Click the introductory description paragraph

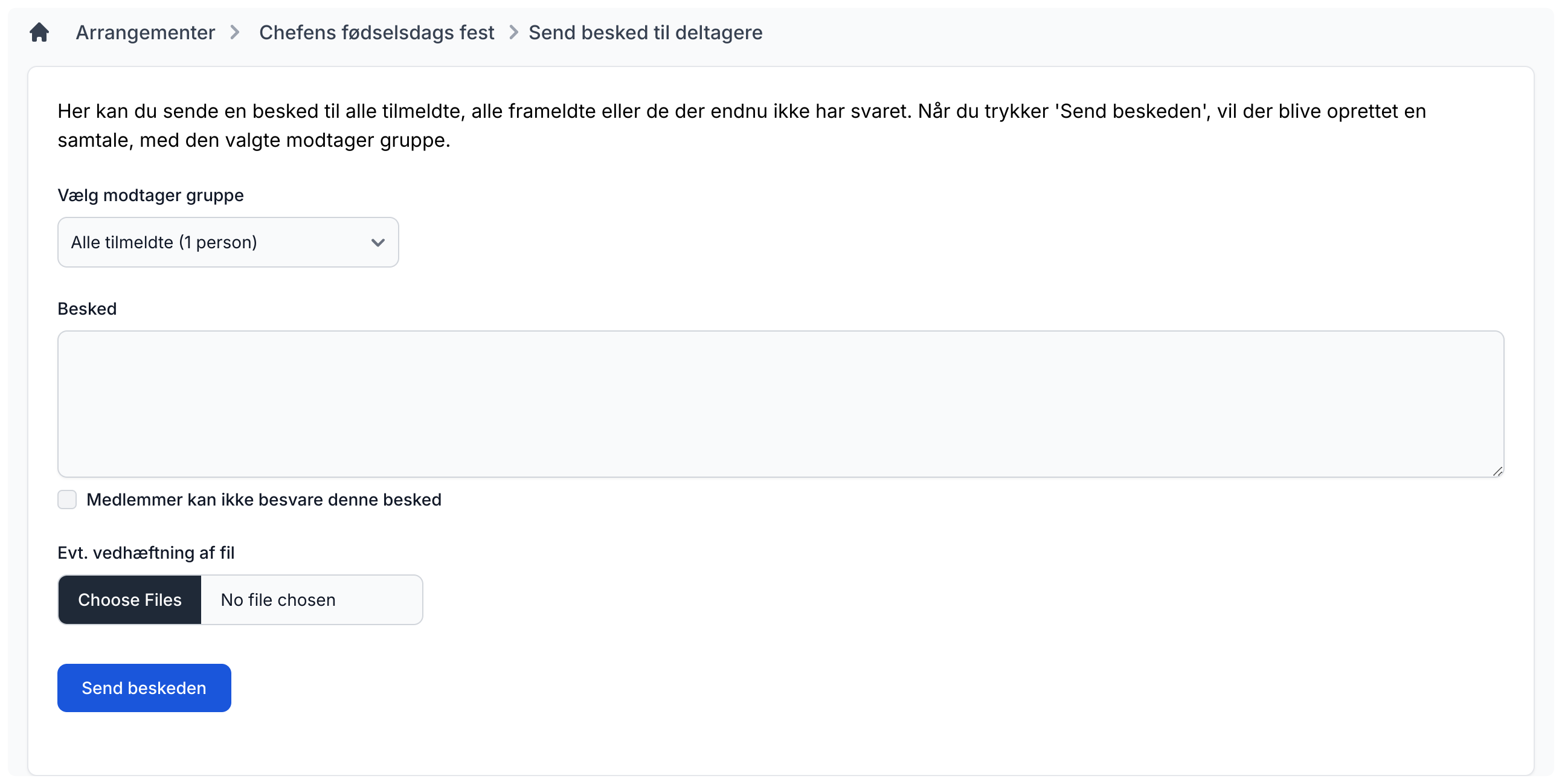741,126
